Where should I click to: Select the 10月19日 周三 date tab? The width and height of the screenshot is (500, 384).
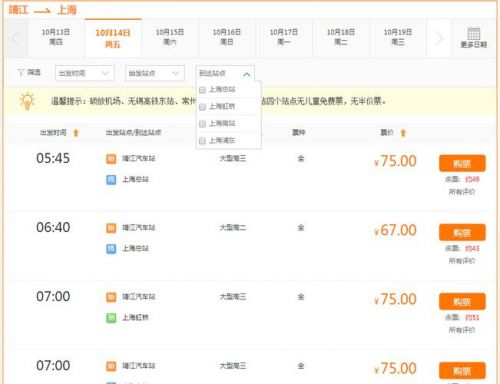click(x=398, y=37)
